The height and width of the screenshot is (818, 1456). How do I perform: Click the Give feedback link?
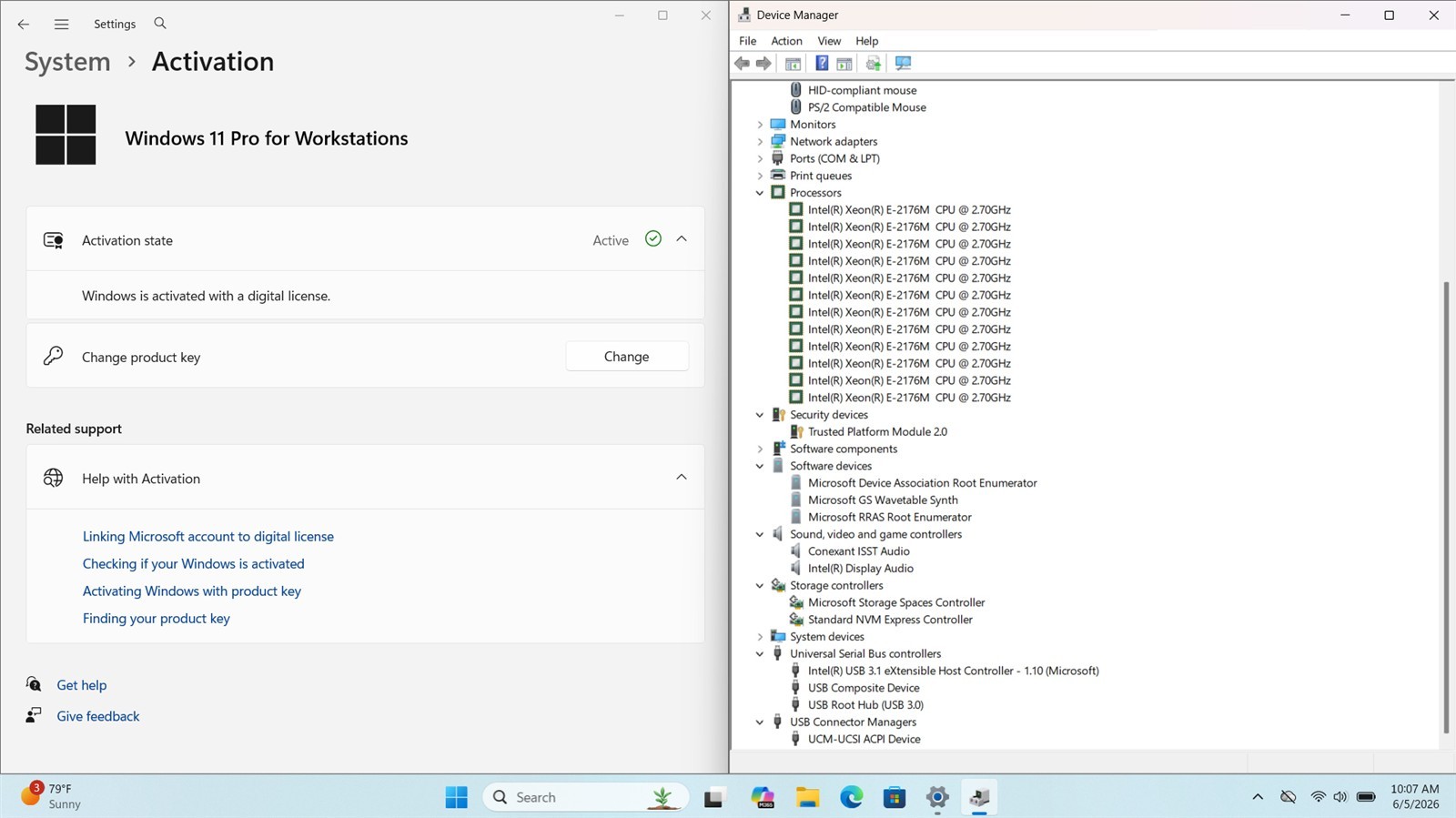(98, 716)
